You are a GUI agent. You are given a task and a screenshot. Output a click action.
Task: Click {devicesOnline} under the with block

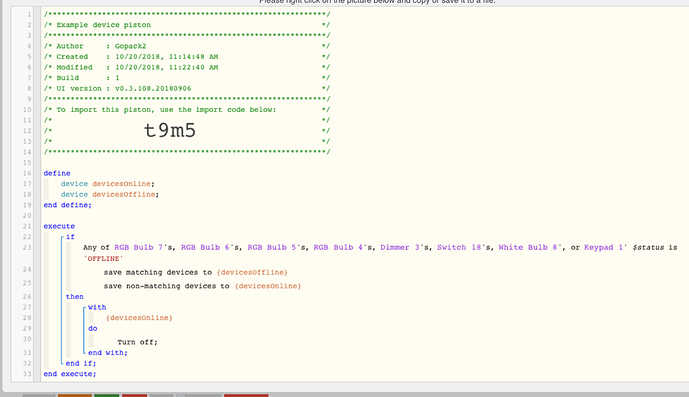tap(139, 318)
